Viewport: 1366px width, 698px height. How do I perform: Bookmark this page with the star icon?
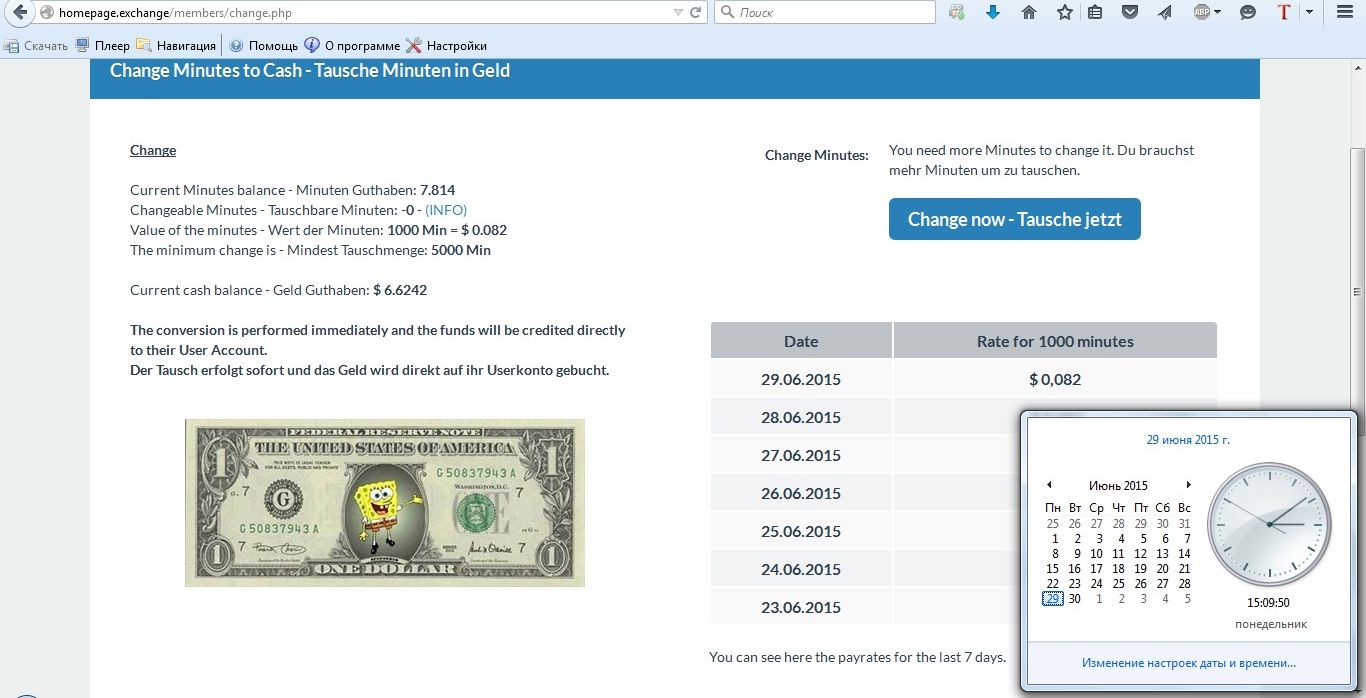pyautogui.click(x=1064, y=13)
